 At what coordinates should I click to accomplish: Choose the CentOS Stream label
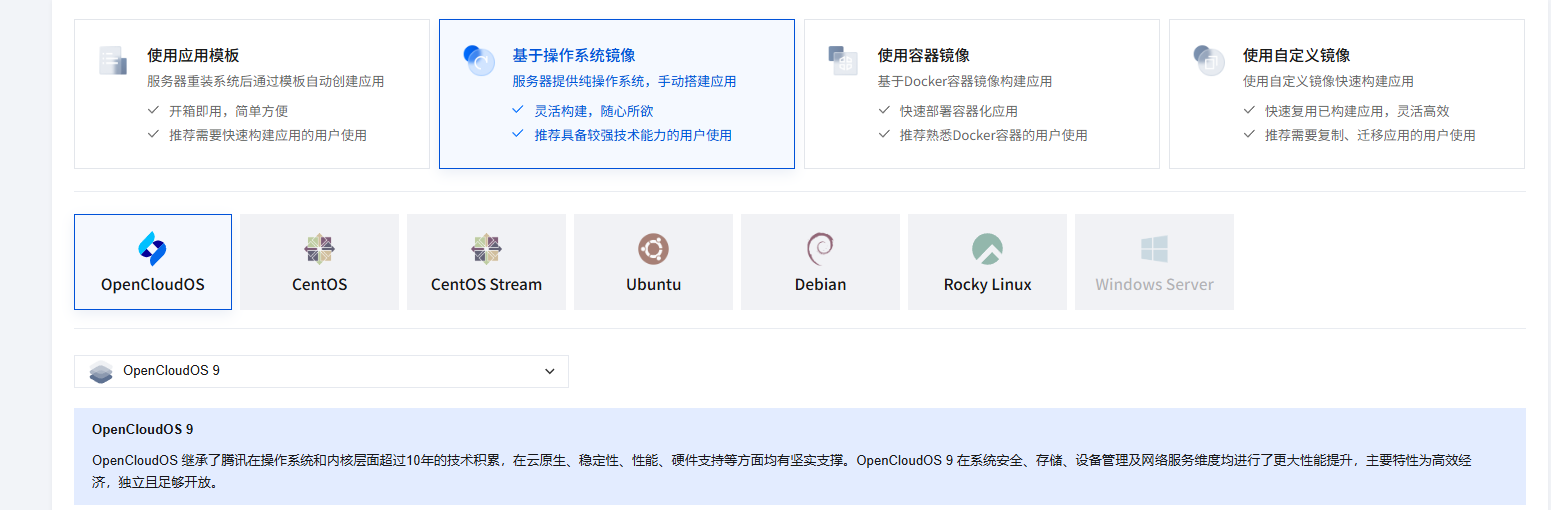(x=486, y=284)
